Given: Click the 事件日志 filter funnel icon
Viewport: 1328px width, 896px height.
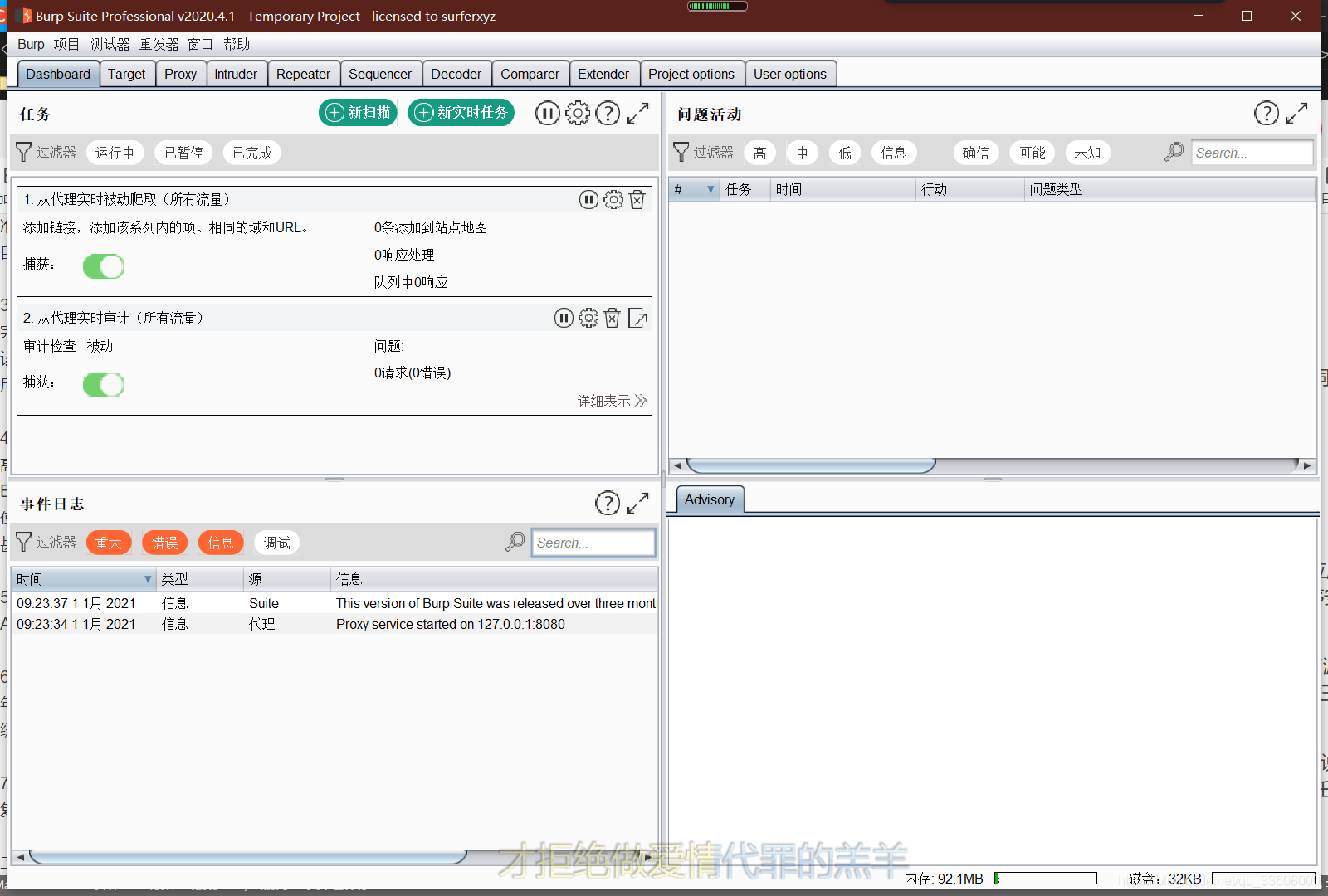Looking at the screenshot, I should 24,542.
